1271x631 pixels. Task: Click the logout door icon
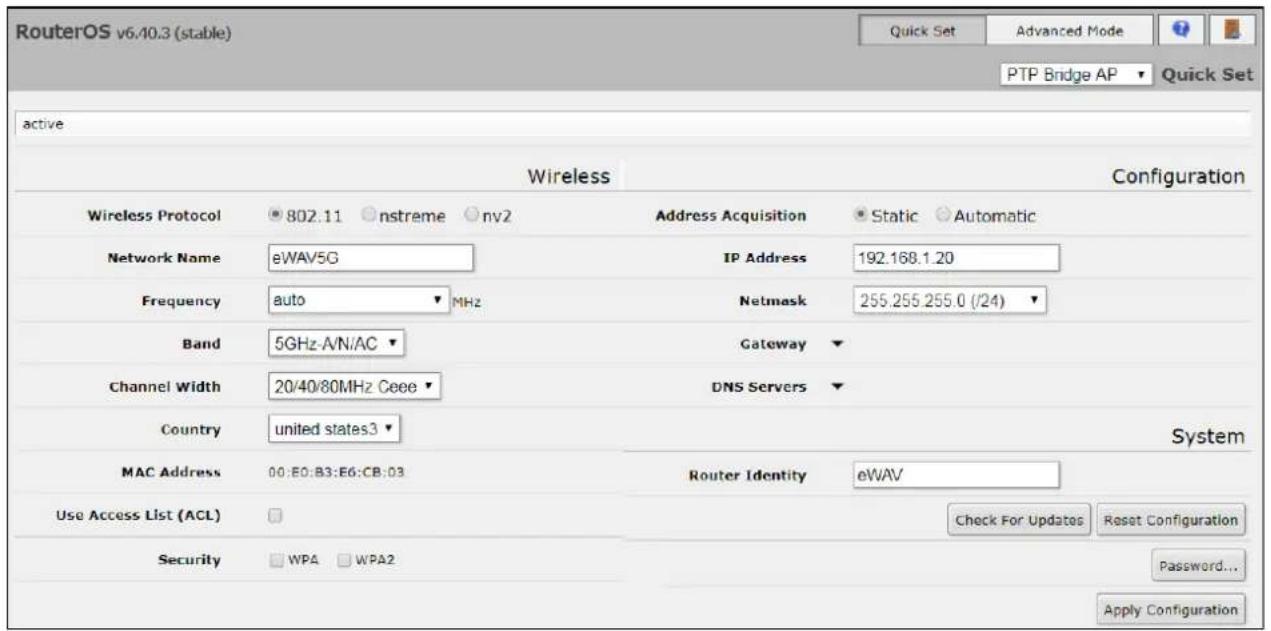click(x=1231, y=31)
